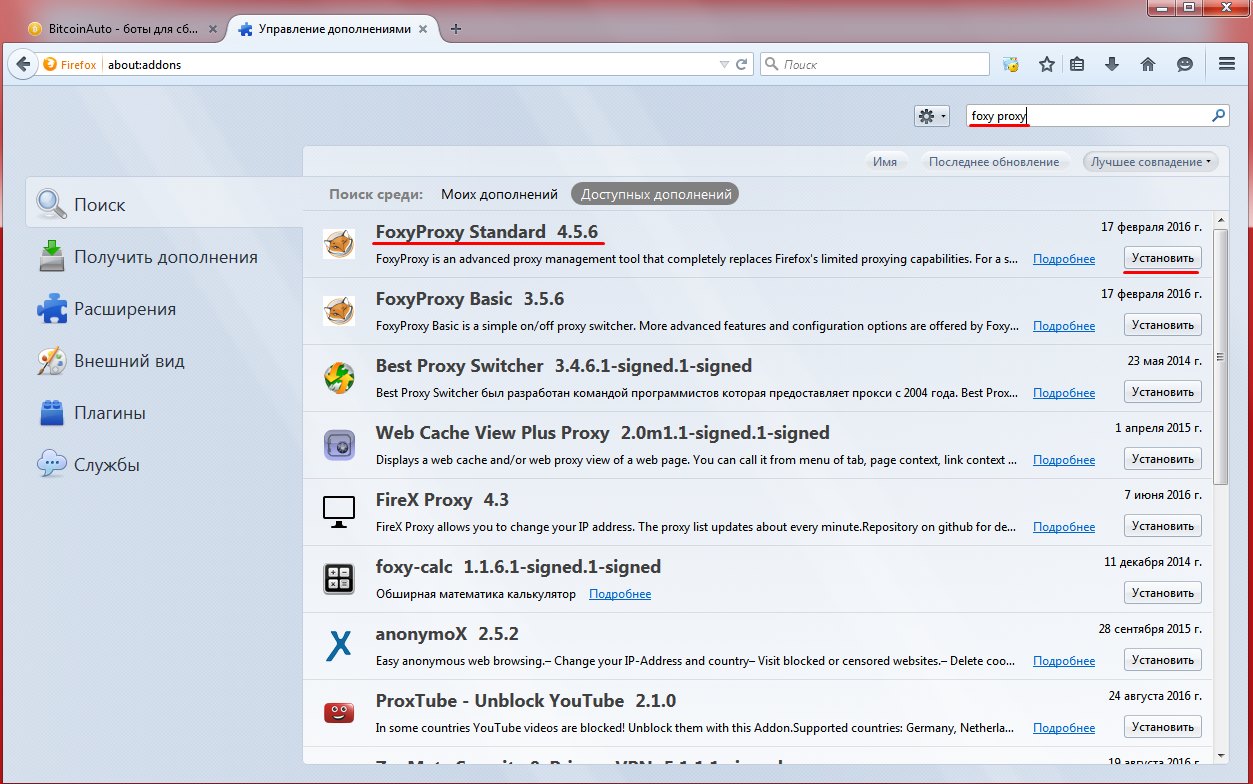Go to the home page icon
Image resolution: width=1253 pixels, height=784 pixels.
pyautogui.click(x=1148, y=64)
